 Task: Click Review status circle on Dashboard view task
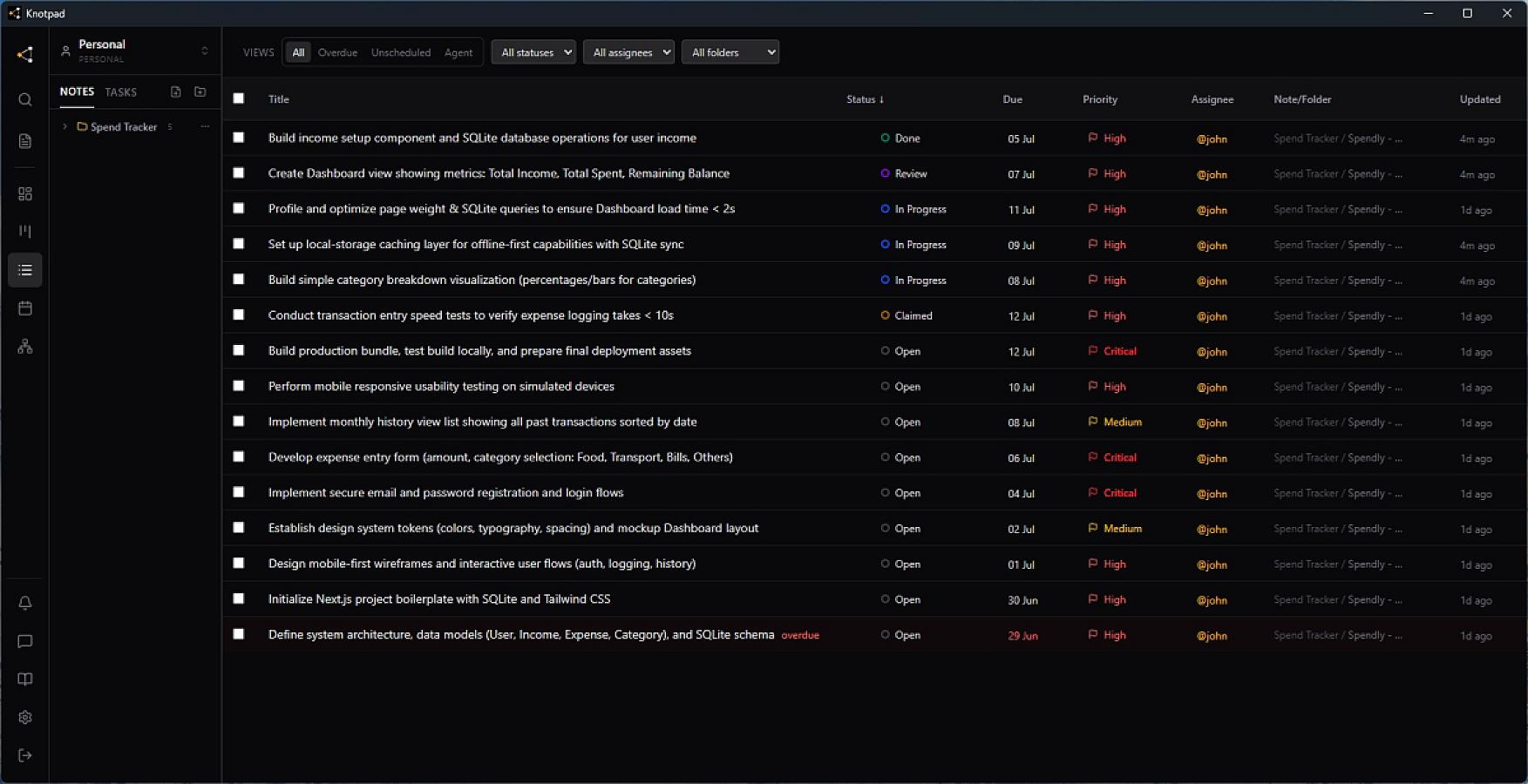[886, 173]
